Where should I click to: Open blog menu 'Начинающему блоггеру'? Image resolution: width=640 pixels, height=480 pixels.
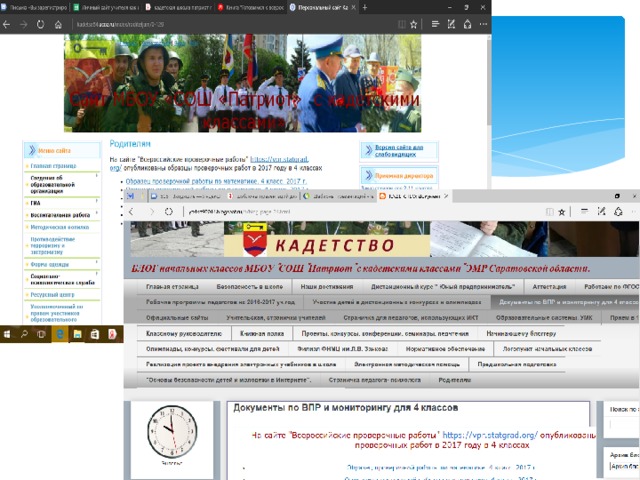521,333
